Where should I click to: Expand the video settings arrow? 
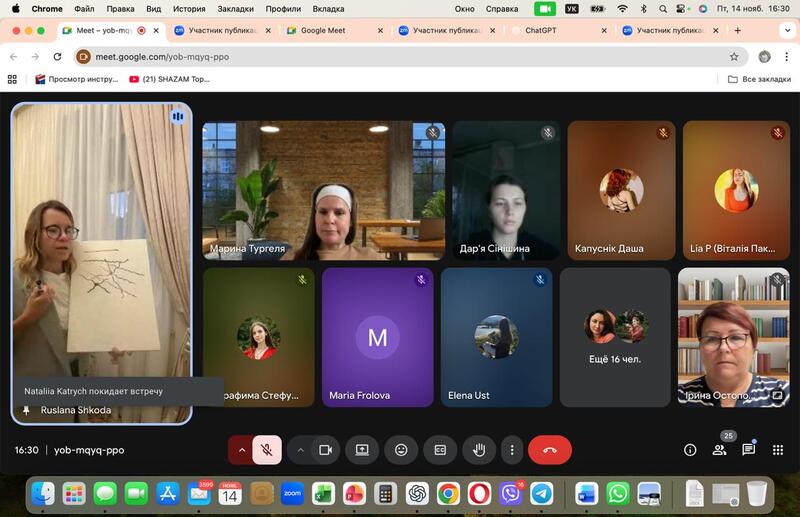click(x=300, y=450)
